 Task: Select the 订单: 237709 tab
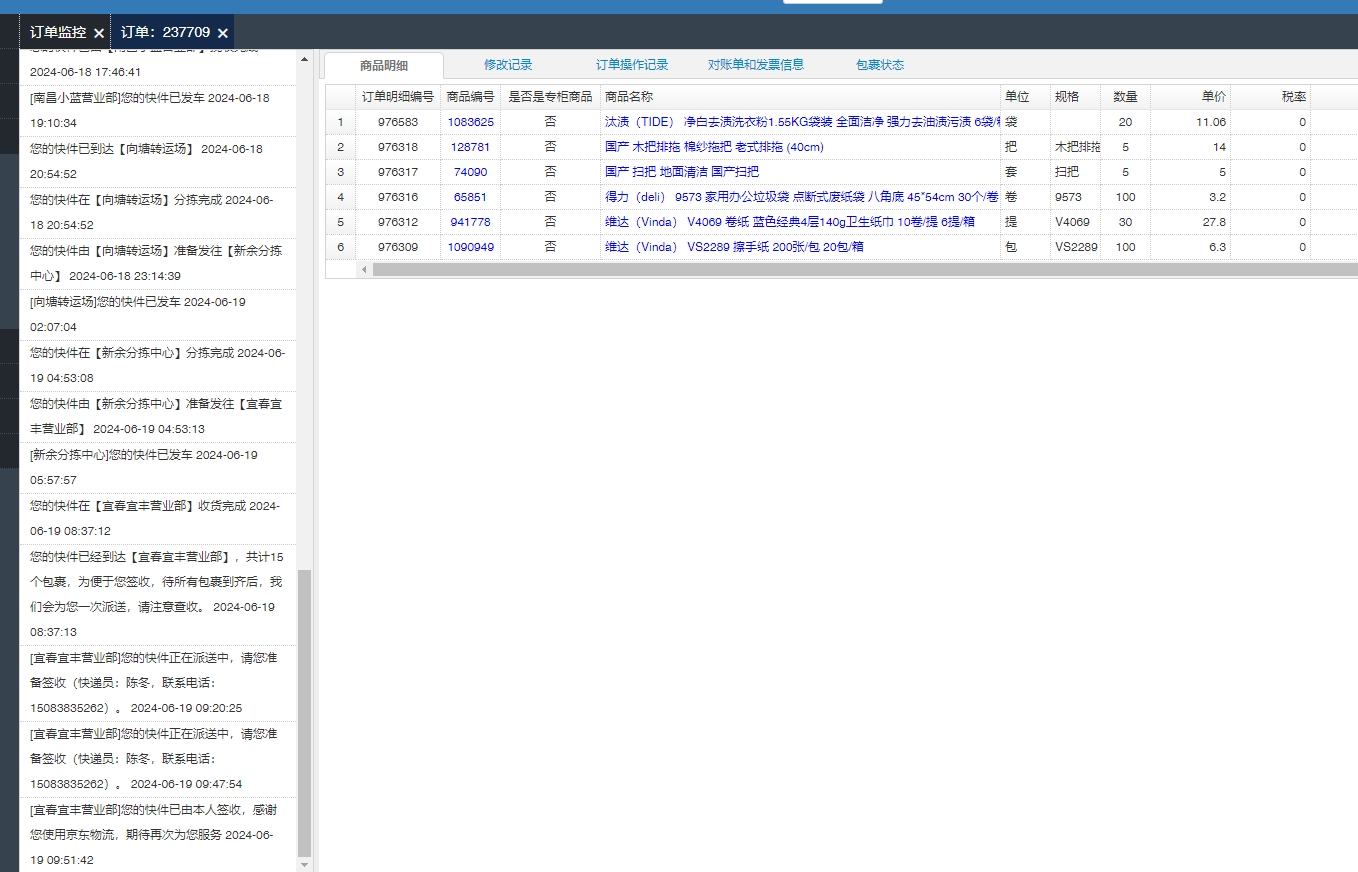165,32
